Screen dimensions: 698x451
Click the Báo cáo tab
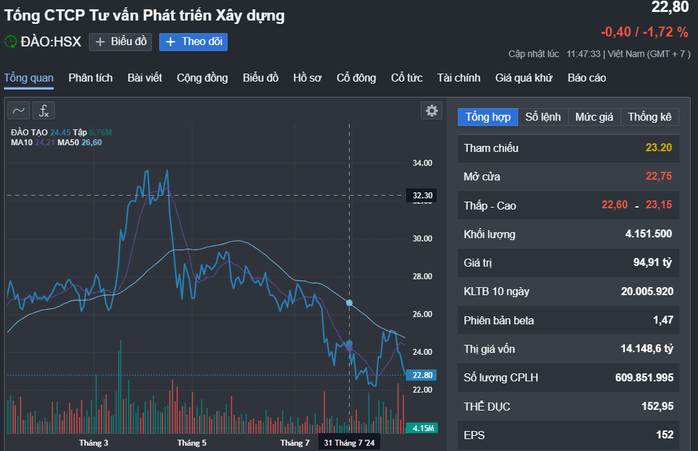[x=587, y=78]
